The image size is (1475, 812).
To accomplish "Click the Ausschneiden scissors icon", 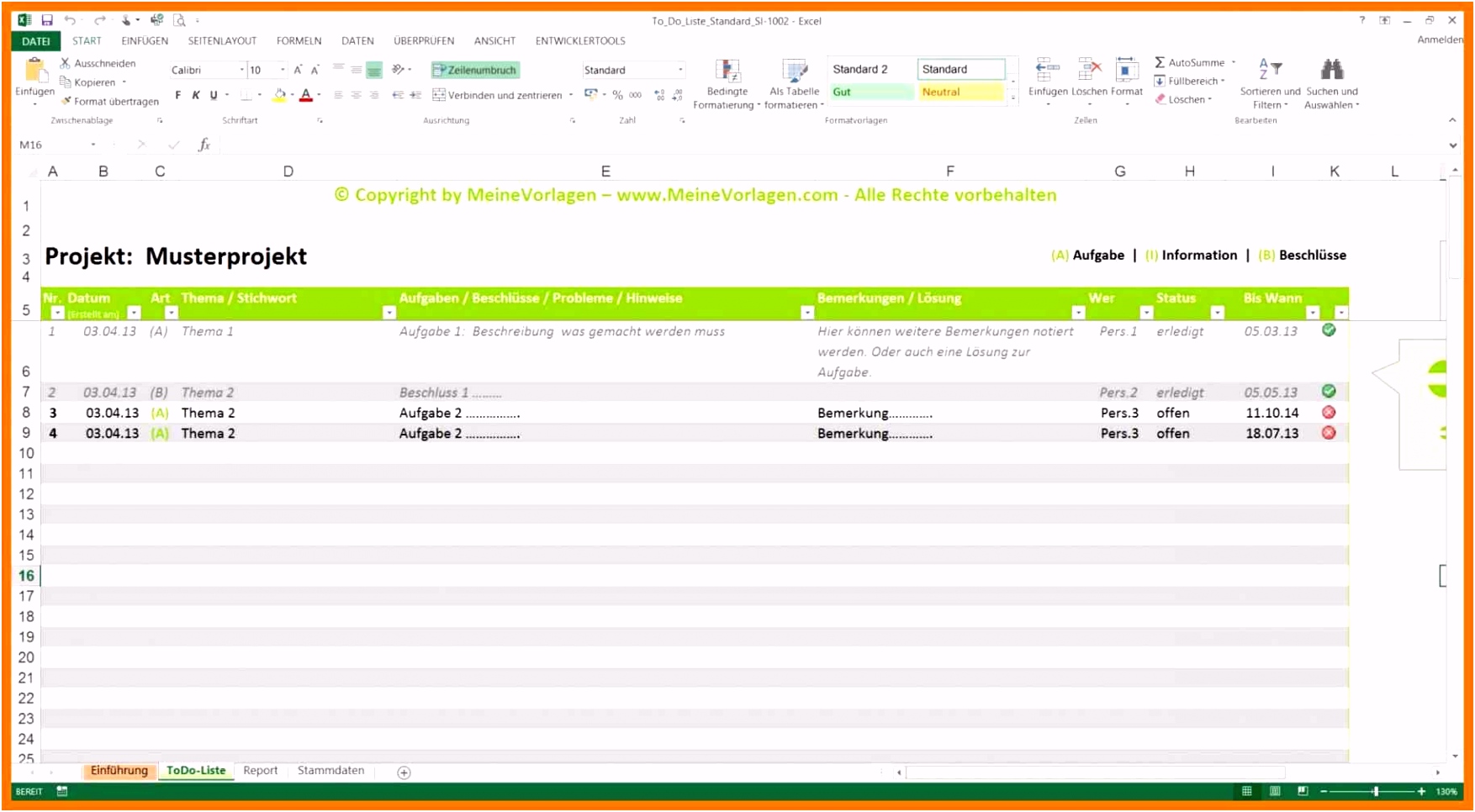I will tap(65, 63).
